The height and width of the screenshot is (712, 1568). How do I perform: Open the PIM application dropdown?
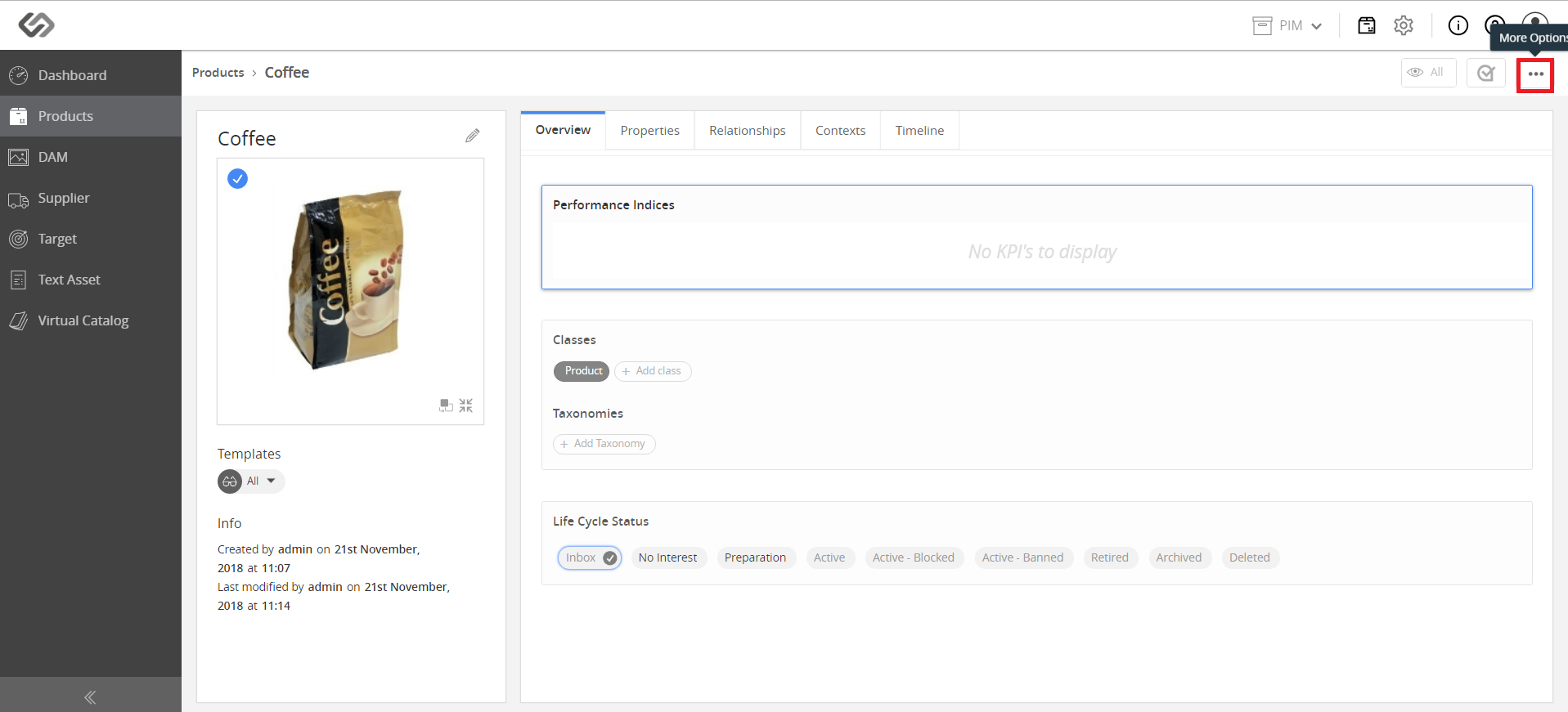pyautogui.click(x=1287, y=25)
